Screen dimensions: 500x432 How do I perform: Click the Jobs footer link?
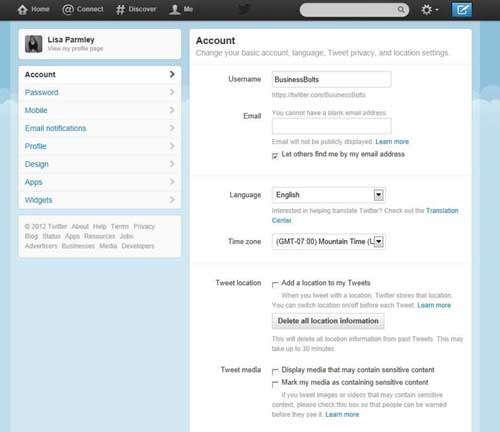(127, 236)
